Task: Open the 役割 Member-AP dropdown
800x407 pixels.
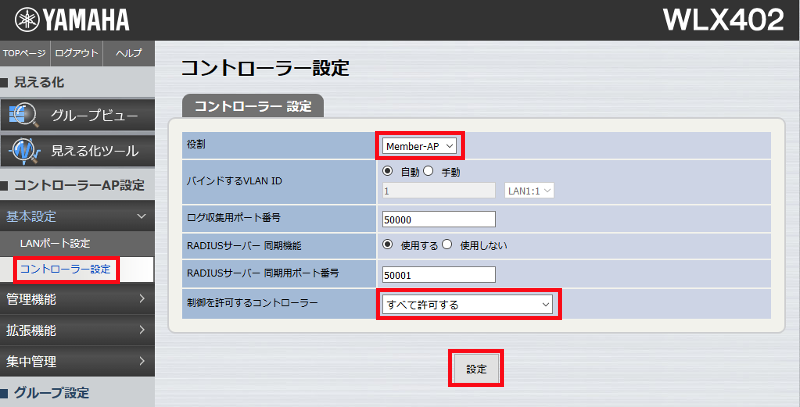Action: 419,146
